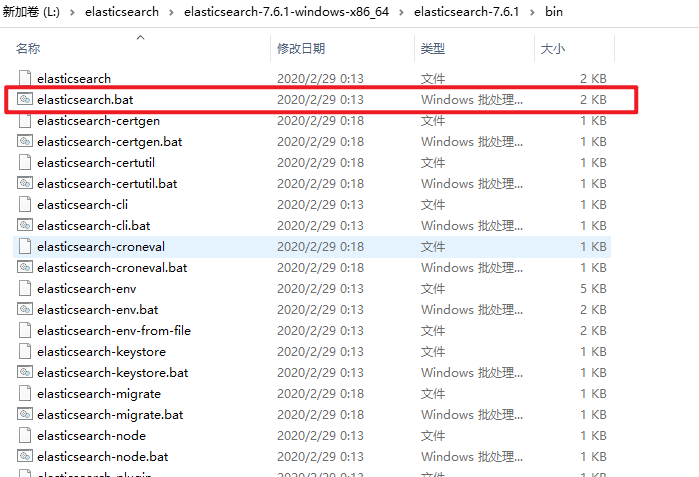This screenshot has height=477, width=699.
Task: Select file name elasticsearch.bat
Action: click(x=85, y=99)
